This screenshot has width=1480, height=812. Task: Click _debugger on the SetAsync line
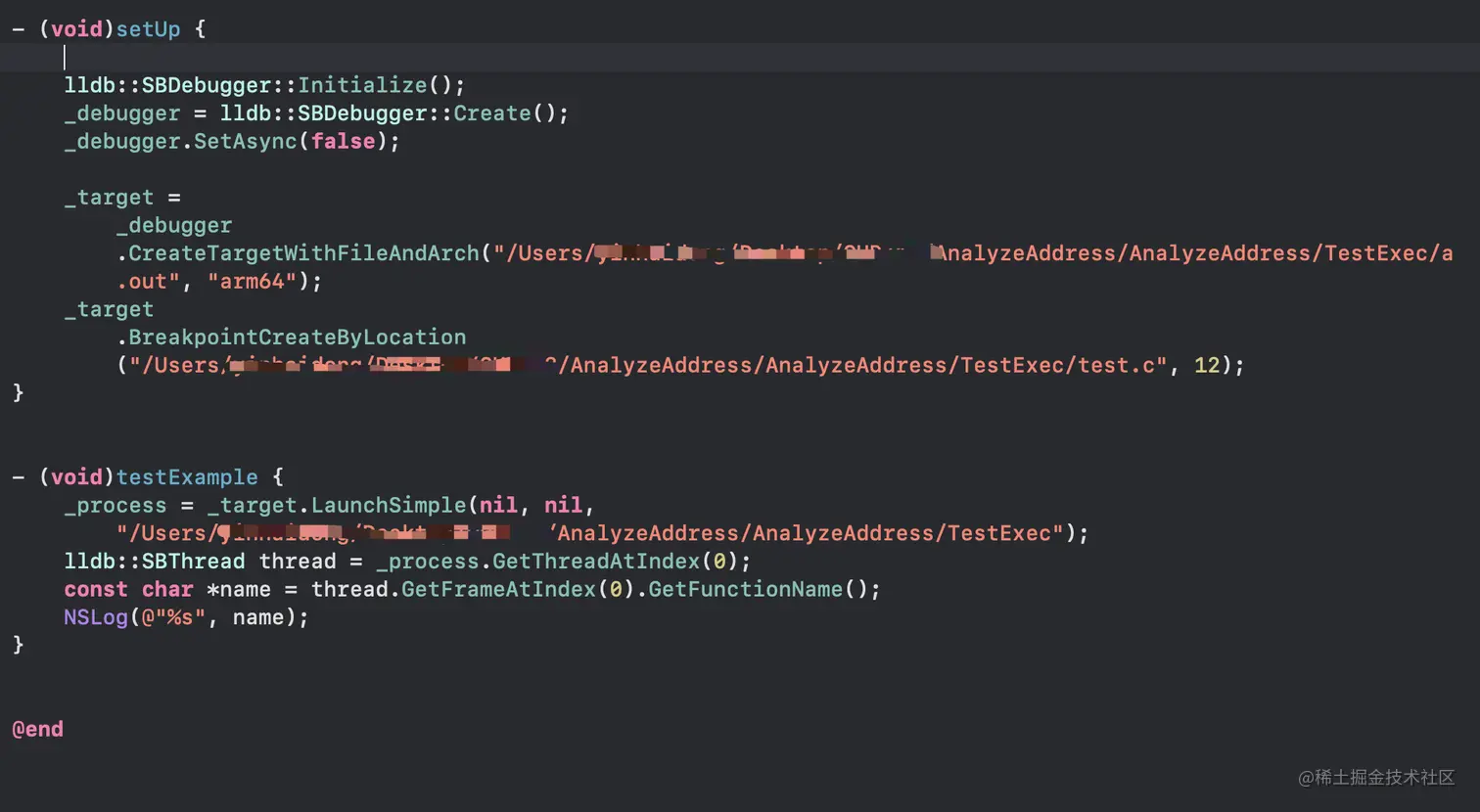[x=122, y=142]
